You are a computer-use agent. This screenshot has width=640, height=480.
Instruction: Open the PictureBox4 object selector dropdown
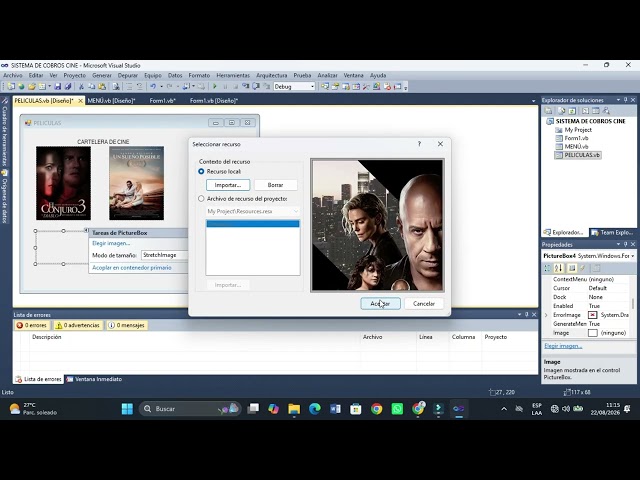point(632,256)
